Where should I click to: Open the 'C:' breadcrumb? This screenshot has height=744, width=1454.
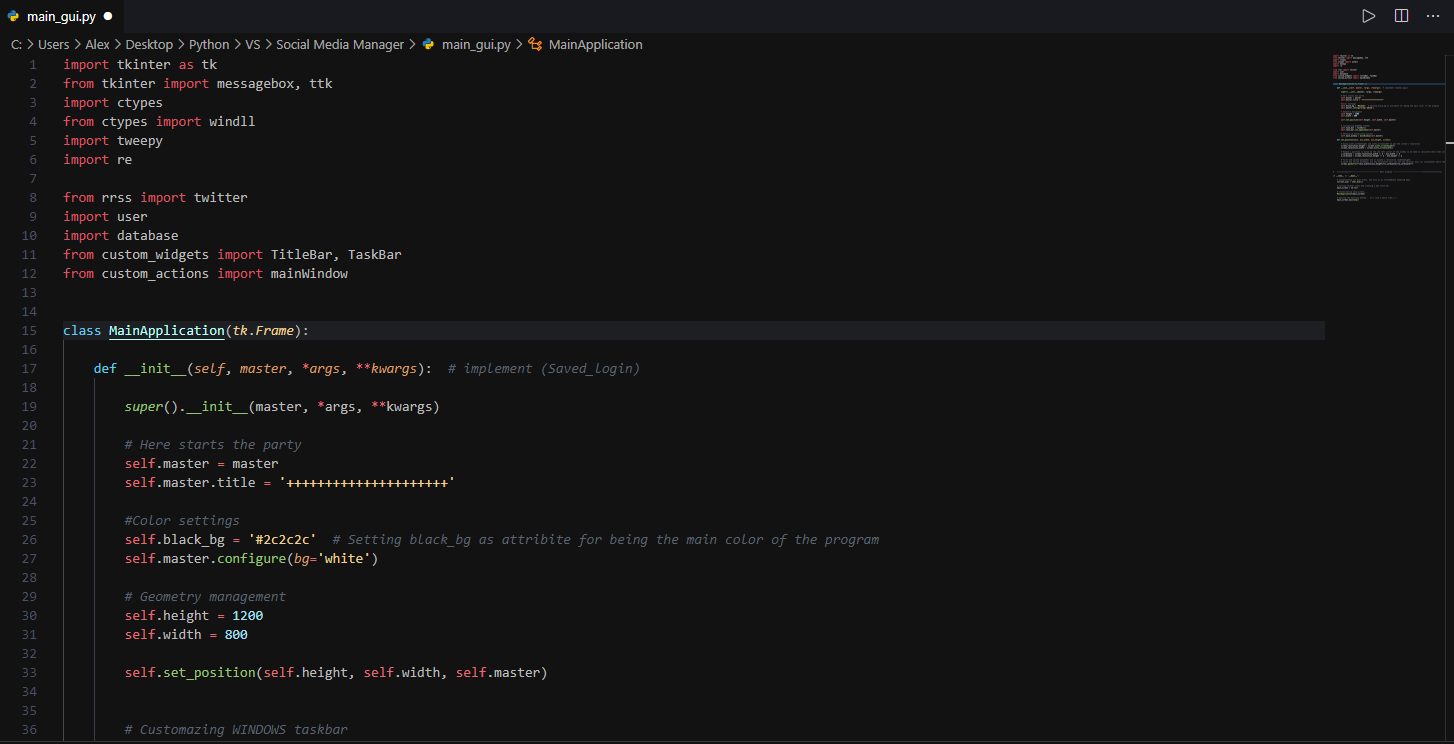[x=16, y=45]
